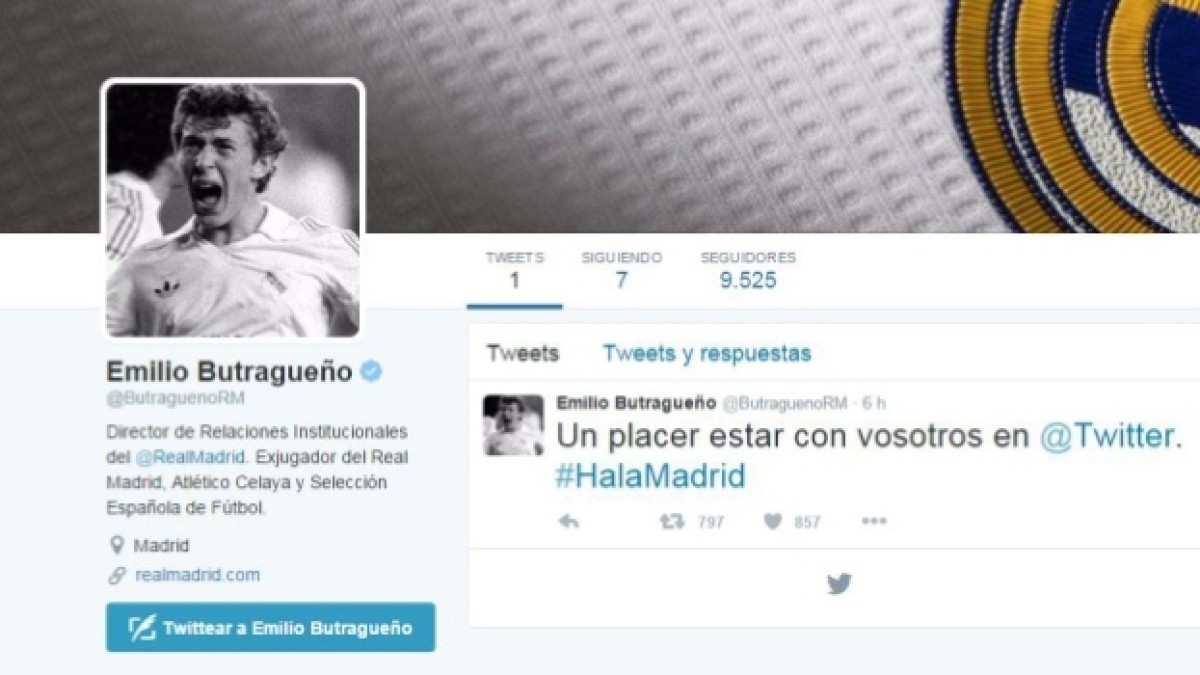Switch to Tweets y respuestas tab
1200x675 pixels.
click(706, 353)
